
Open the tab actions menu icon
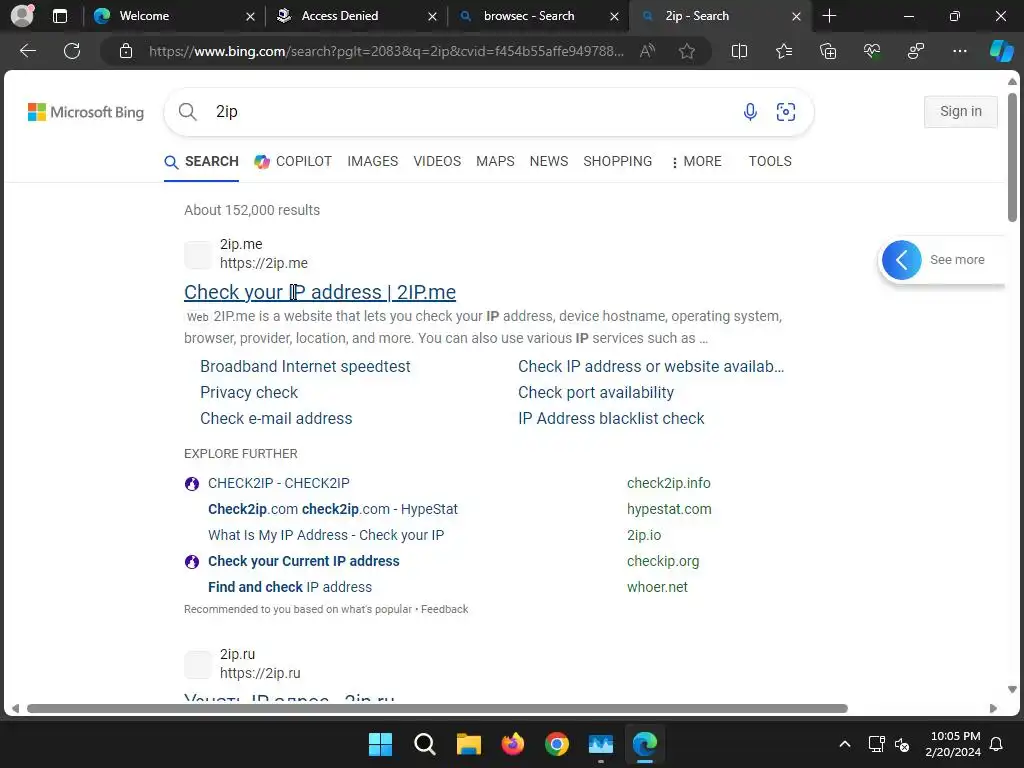pyautogui.click(x=60, y=16)
